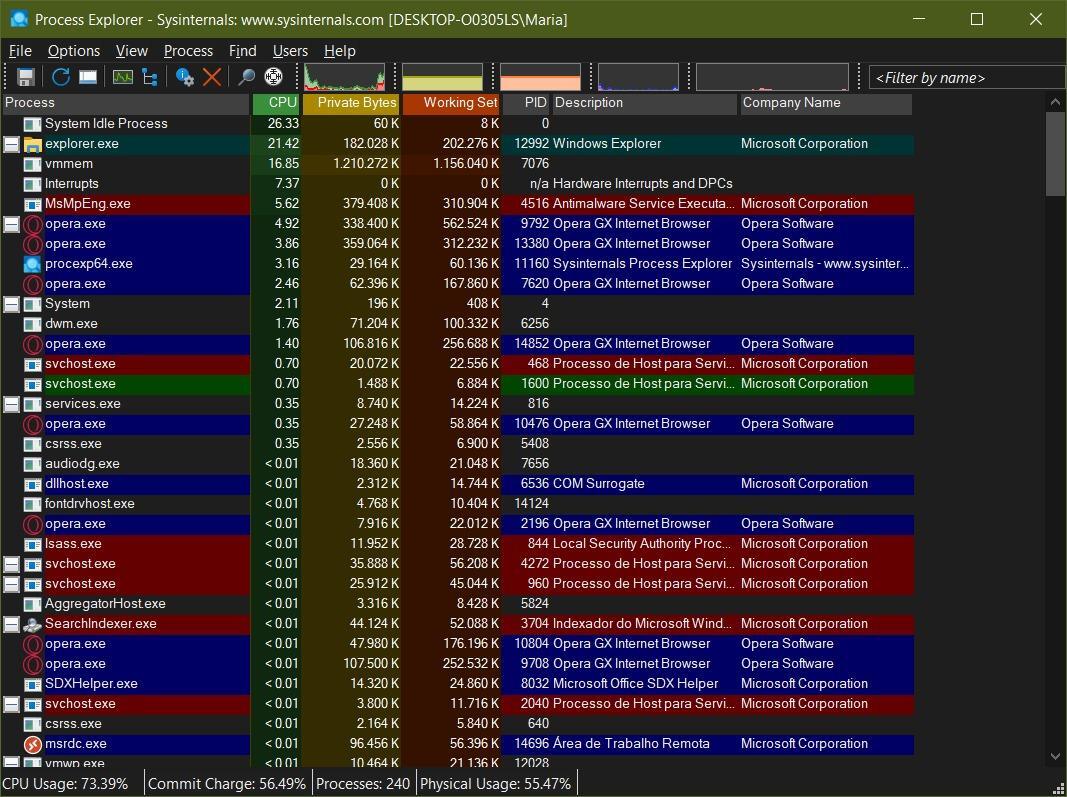Click the SDXHelper.exe process icon
1067x797 pixels.
(x=32, y=684)
